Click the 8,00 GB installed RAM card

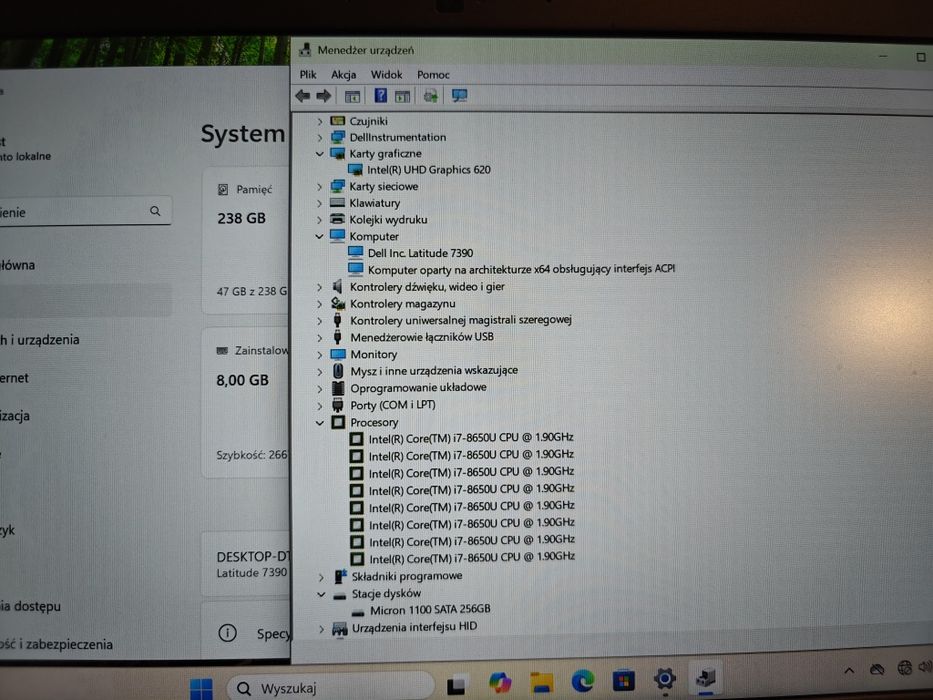pos(246,402)
